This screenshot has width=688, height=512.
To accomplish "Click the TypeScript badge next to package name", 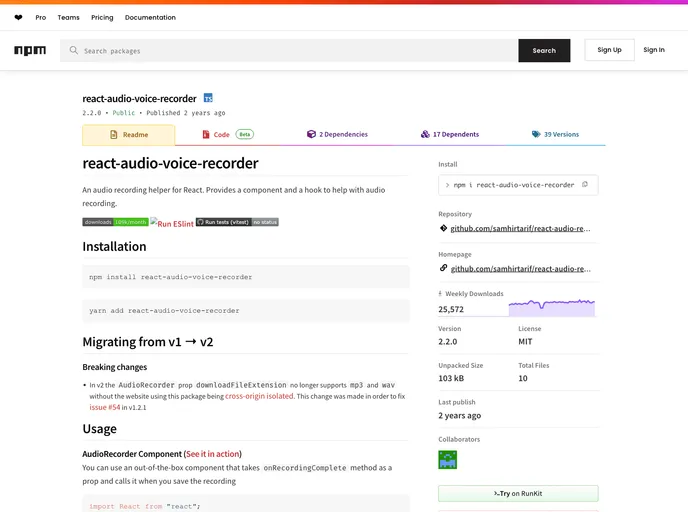I will pos(208,98).
